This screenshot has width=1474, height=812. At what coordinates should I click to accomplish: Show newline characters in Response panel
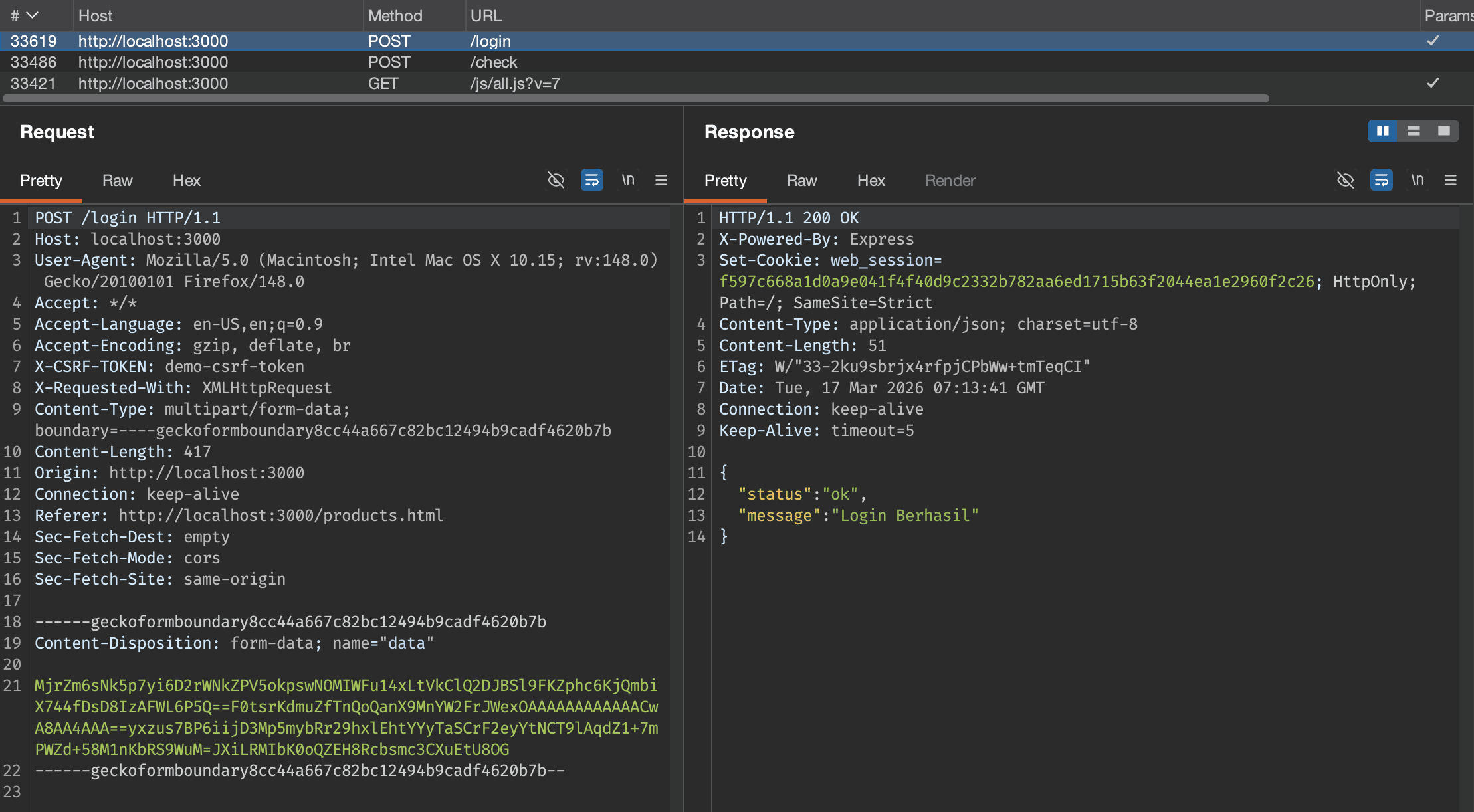click(x=1417, y=180)
